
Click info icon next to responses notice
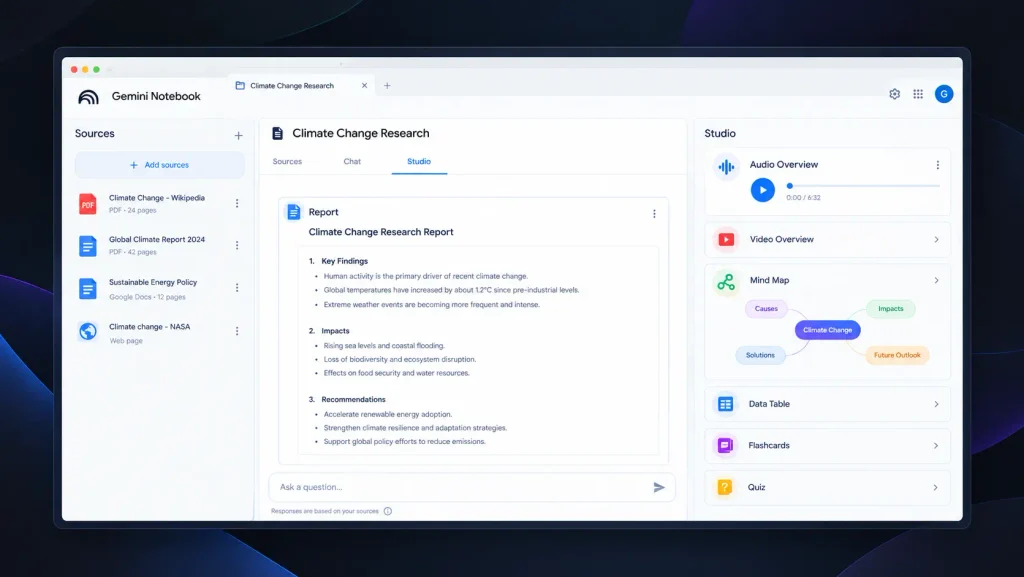click(x=388, y=511)
